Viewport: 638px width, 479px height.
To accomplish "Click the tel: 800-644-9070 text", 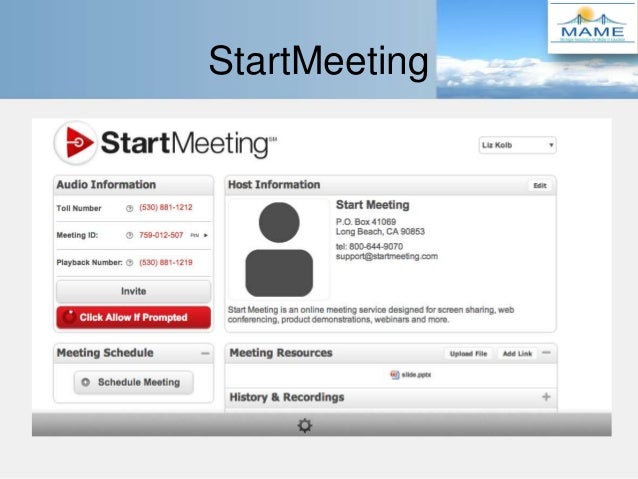I will pos(369,246).
